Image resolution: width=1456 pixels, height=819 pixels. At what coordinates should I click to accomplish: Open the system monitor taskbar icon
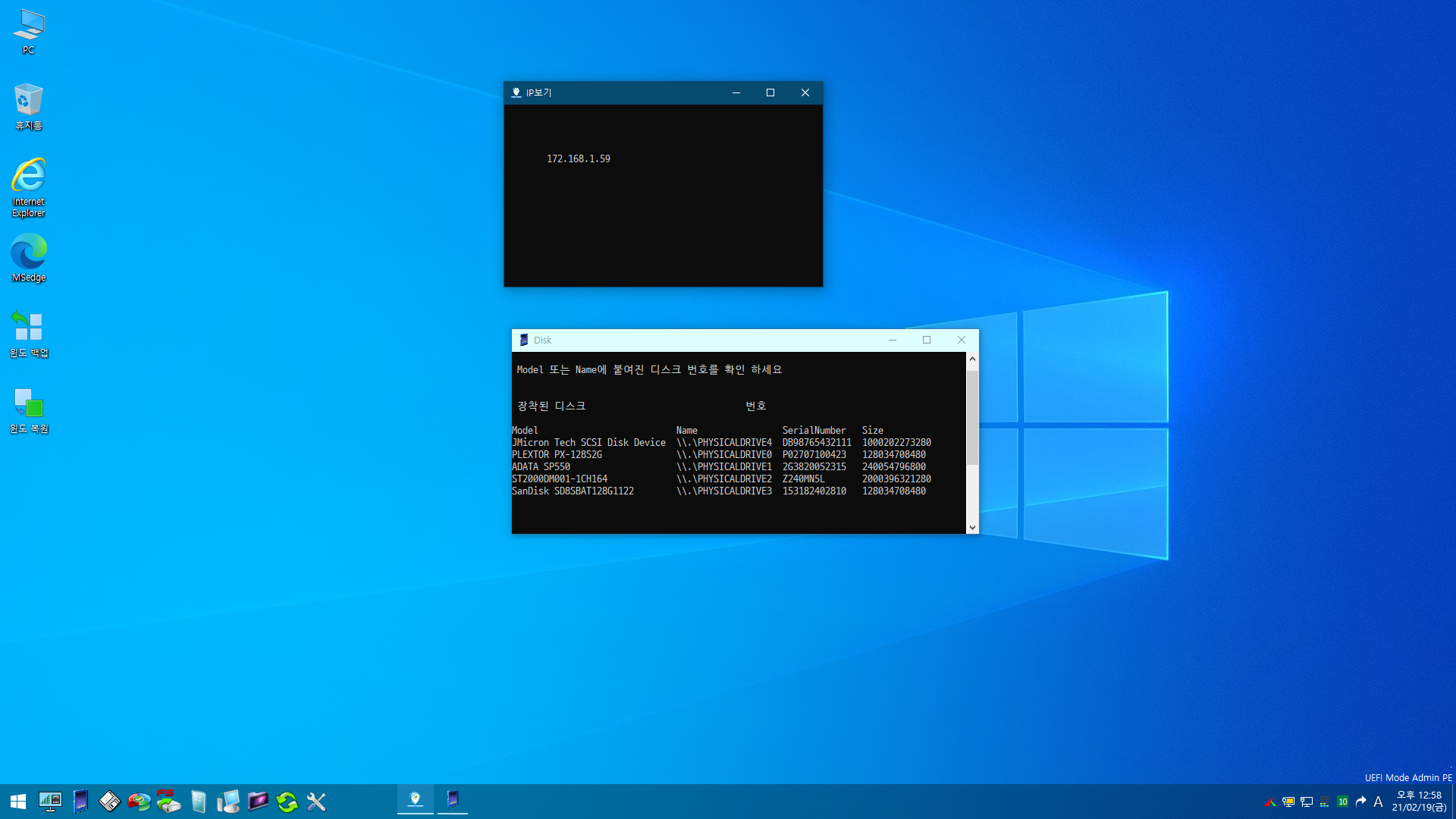click(x=50, y=802)
